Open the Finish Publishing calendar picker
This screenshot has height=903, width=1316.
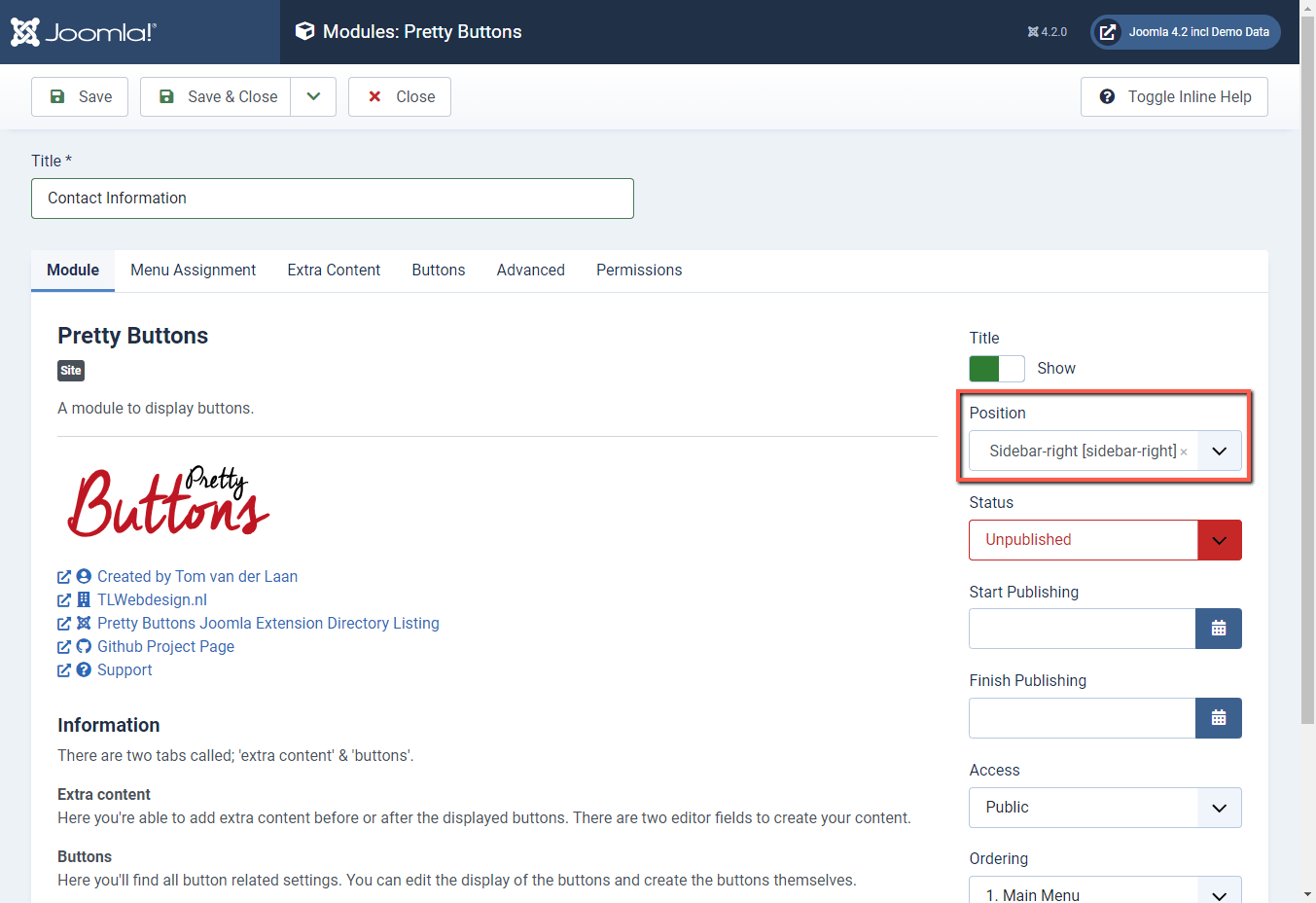pyautogui.click(x=1218, y=717)
